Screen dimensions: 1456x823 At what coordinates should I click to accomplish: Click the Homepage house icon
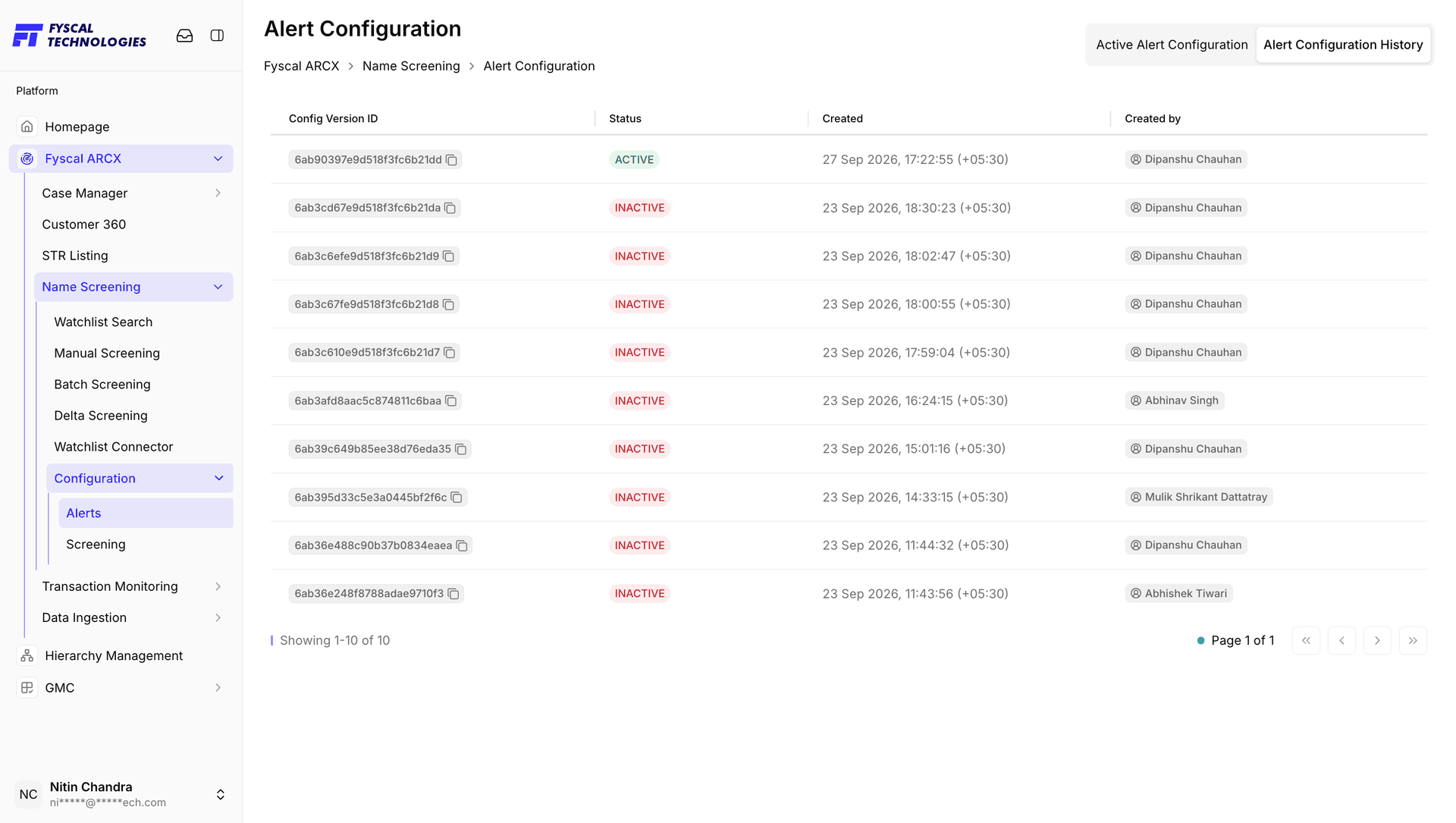tap(27, 127)
